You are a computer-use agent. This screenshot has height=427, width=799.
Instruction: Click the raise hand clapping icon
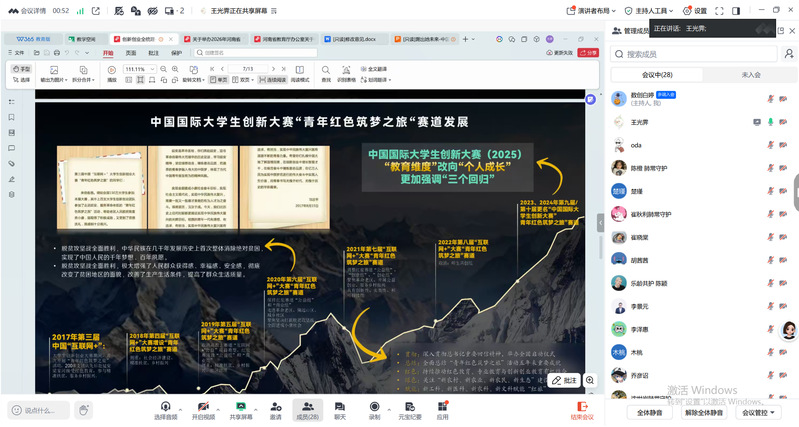tap(84, 410)
